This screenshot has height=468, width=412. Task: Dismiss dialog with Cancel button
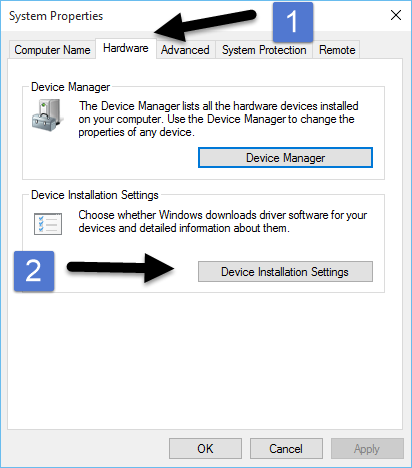[x=286, y=449]
